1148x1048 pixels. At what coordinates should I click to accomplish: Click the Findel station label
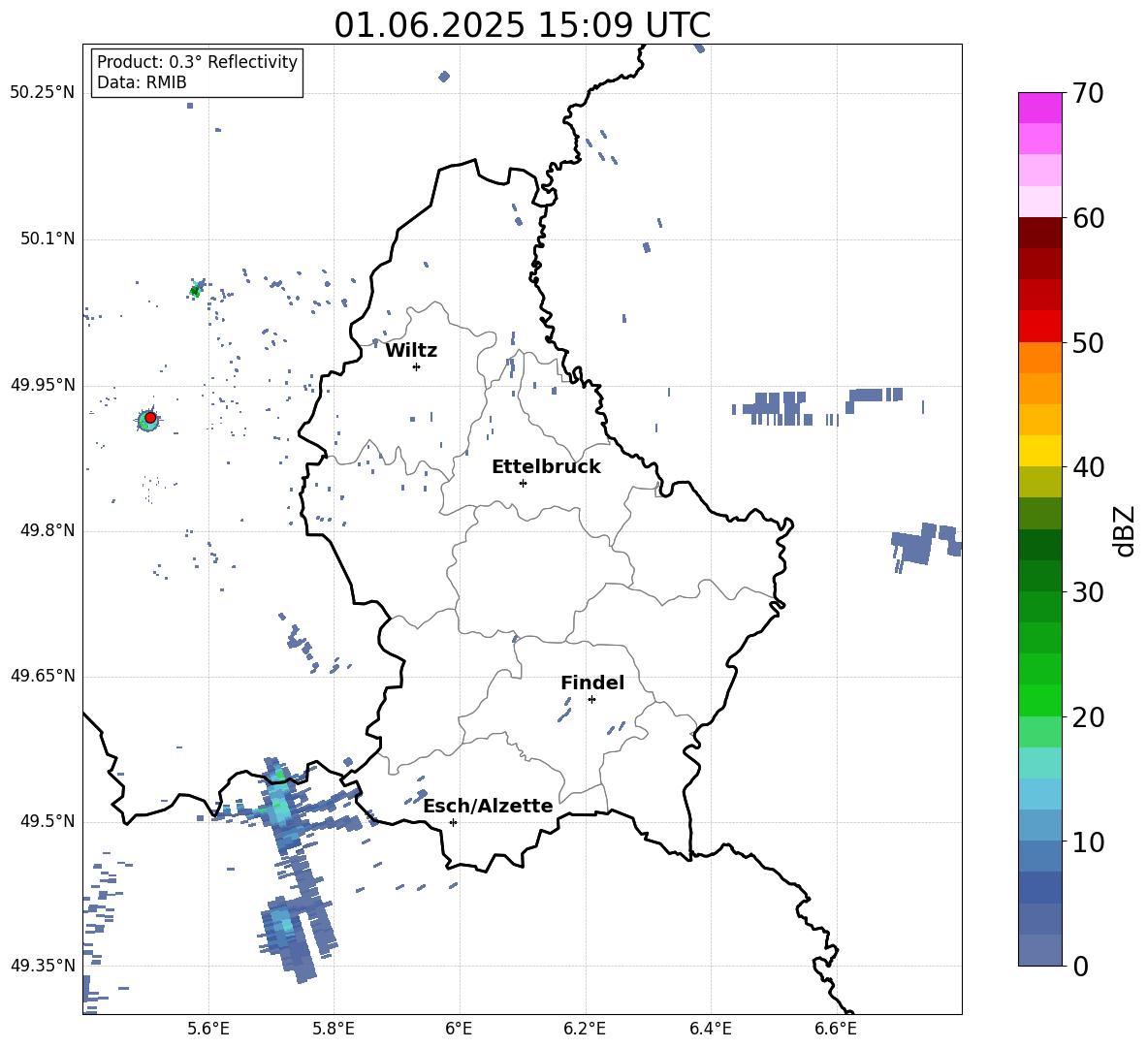[x=592, y=683]
